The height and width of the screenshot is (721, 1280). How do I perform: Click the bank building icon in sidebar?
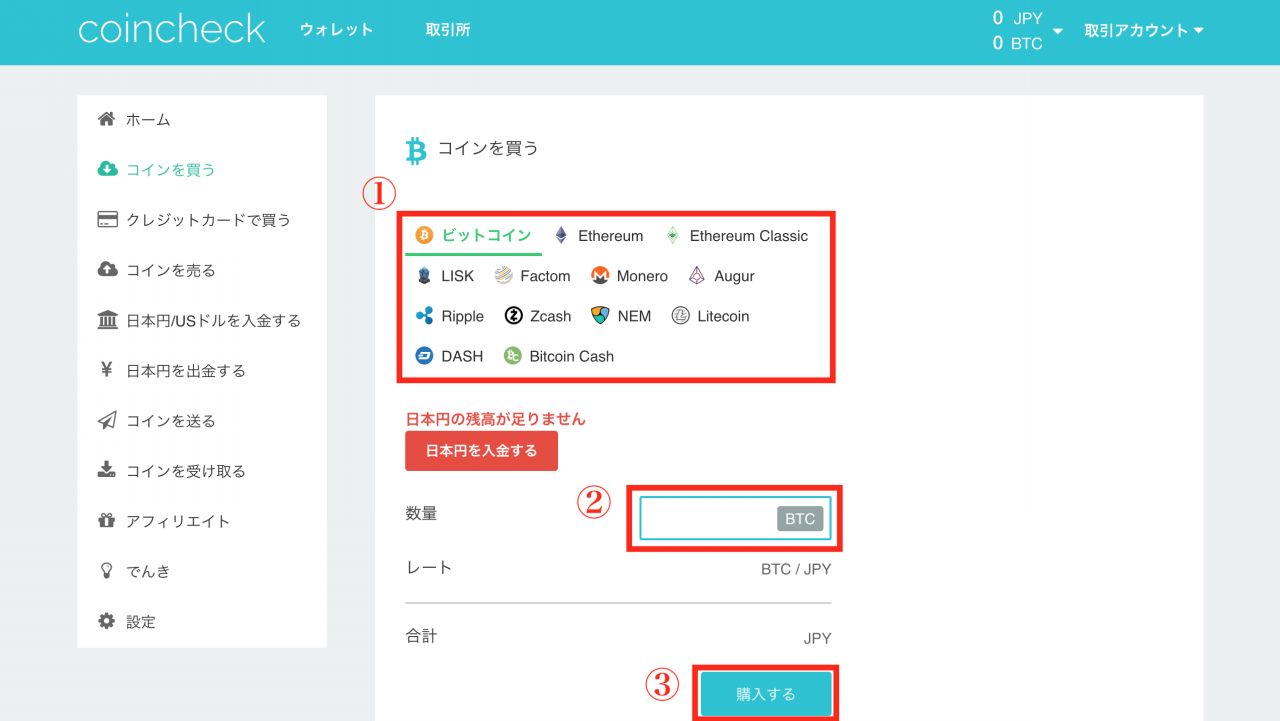pos(107,320)
